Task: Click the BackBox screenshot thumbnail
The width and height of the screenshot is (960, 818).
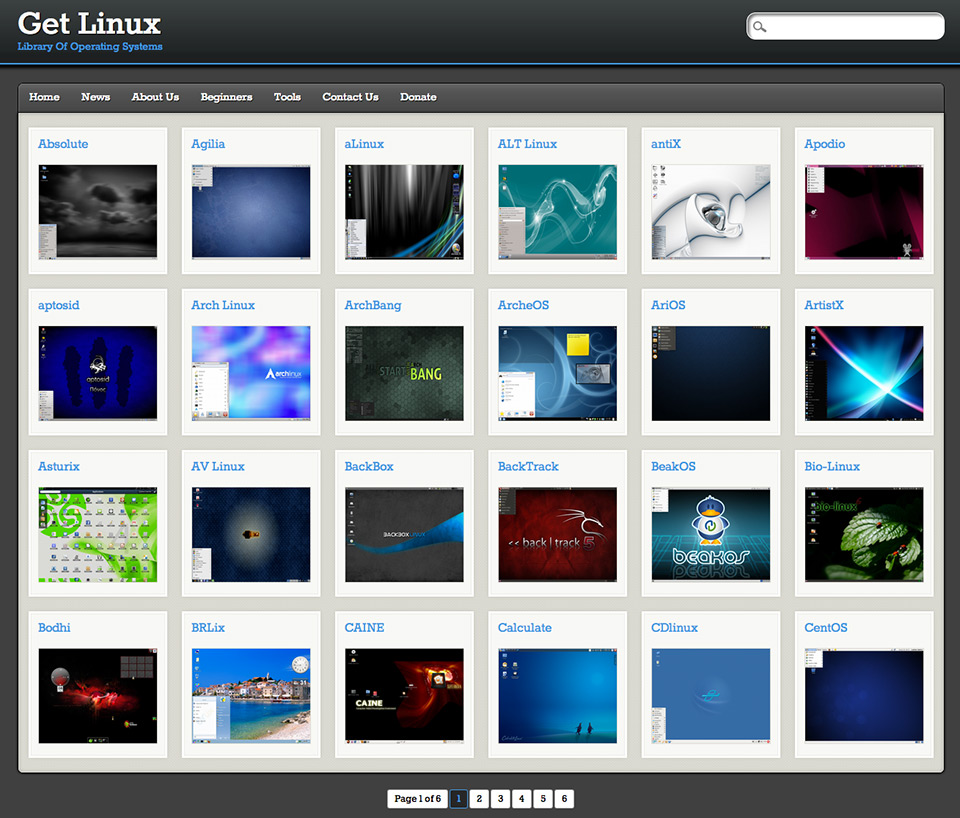Action: click(x=404, y=535)
